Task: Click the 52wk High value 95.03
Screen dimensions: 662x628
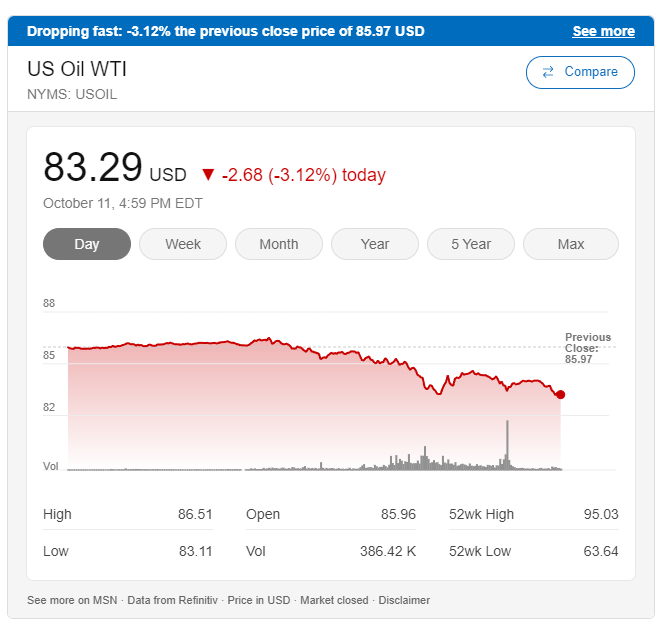Action: point(600,514)
